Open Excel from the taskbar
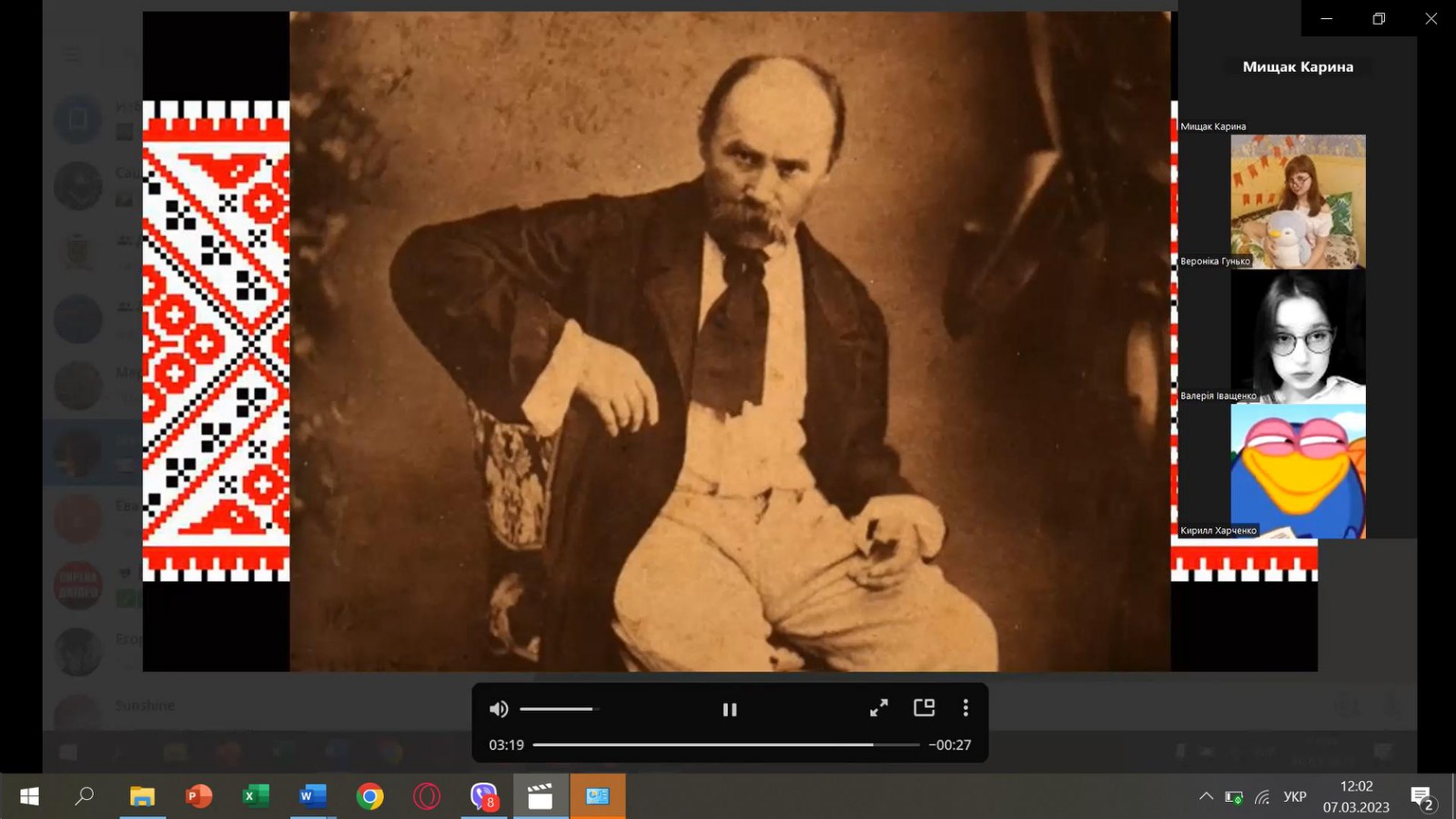1456x819 pixels. click(x=256, y=796)
